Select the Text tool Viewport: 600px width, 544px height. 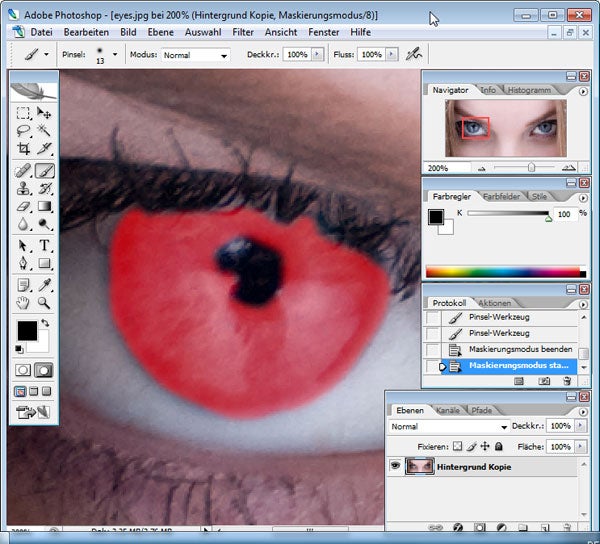pyautogui.click(x=44, y=245)
